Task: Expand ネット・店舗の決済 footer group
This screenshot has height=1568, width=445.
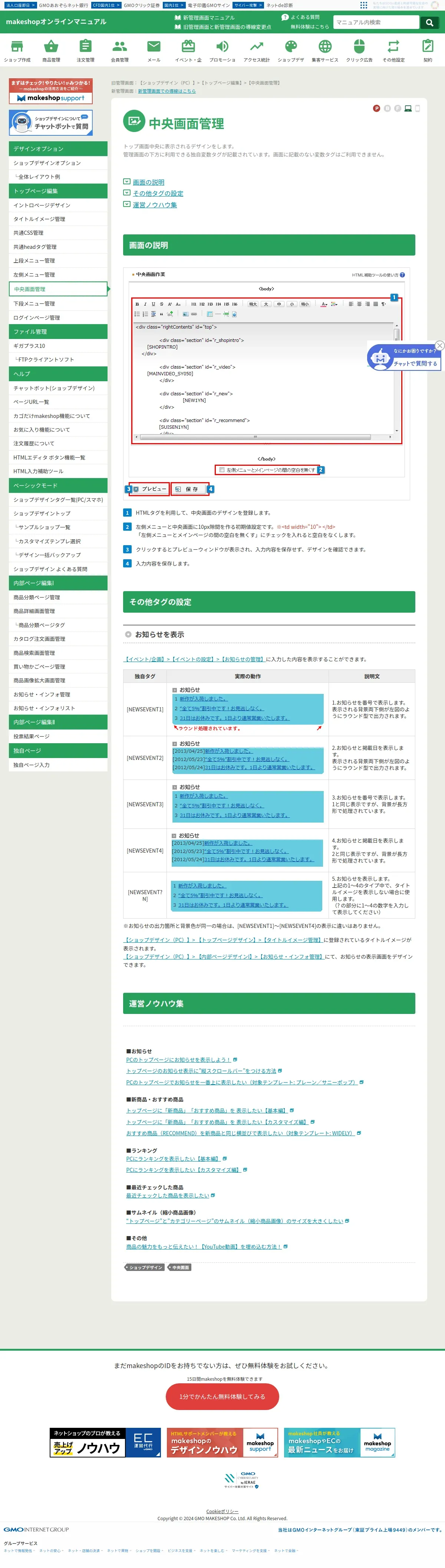Action: [85, 1551]
